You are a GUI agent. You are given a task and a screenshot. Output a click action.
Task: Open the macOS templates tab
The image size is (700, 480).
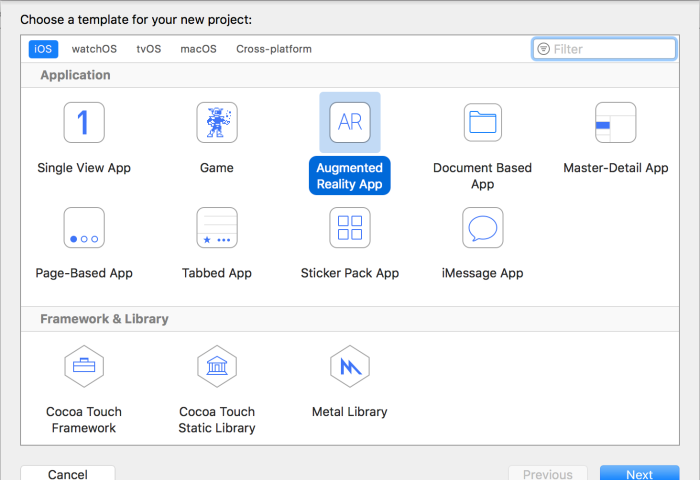[198, 49]
